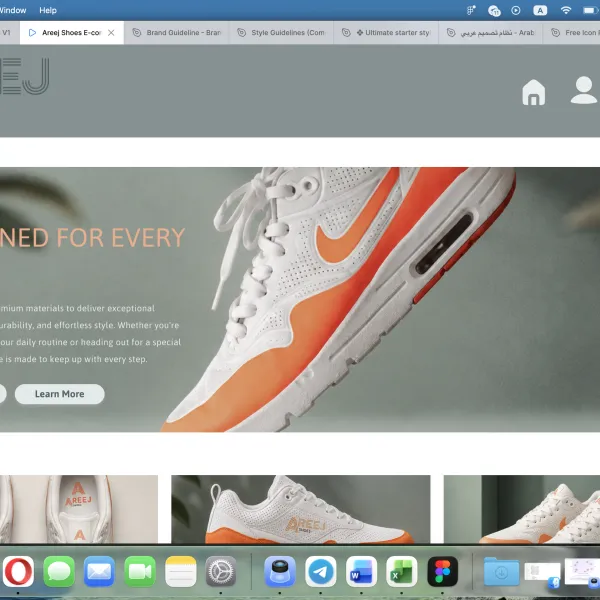Open the Help menu
This screenshot has height=600, width=600.
[x=48, y=10]
